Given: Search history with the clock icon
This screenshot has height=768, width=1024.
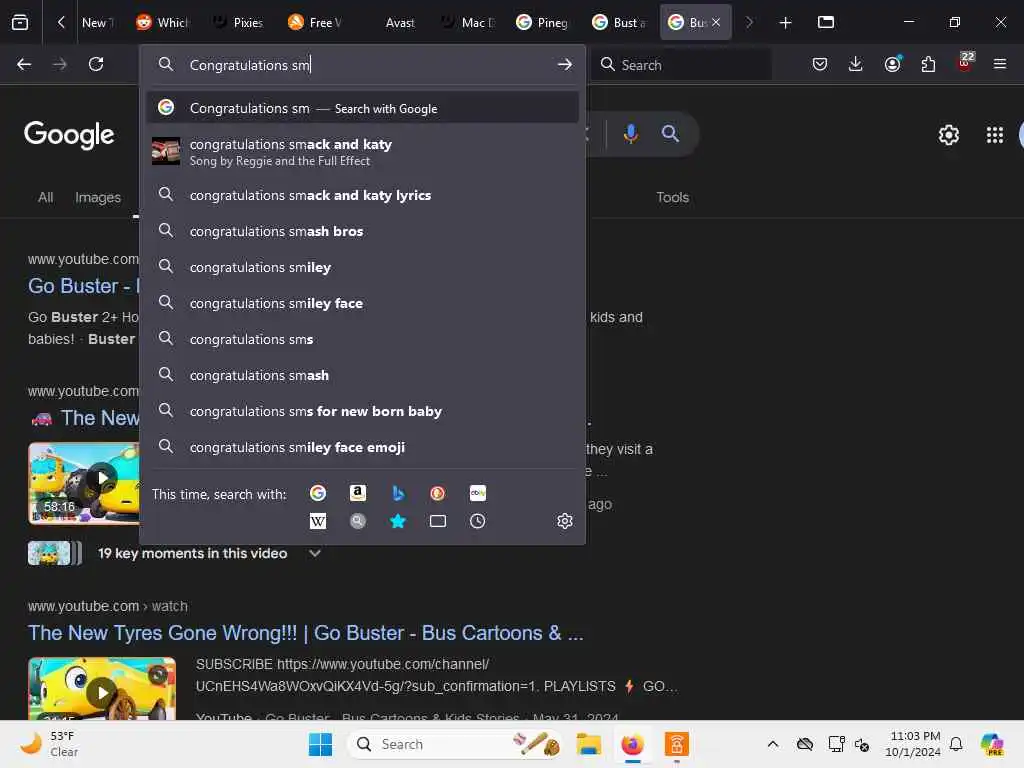Looking at the screenshot, I should [x=477, y=521].
